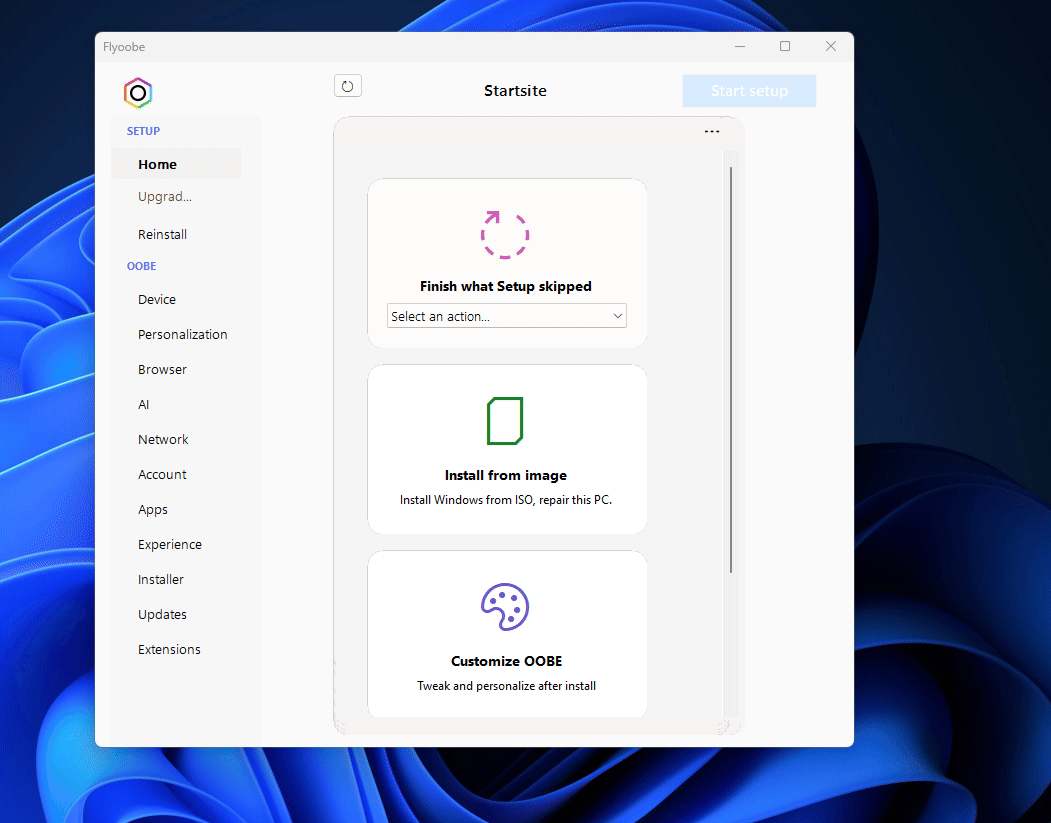Viewport: 1051px width, 823px height.
Task: Select the AI sidebar entry
Action: click(x=144, y=404)
